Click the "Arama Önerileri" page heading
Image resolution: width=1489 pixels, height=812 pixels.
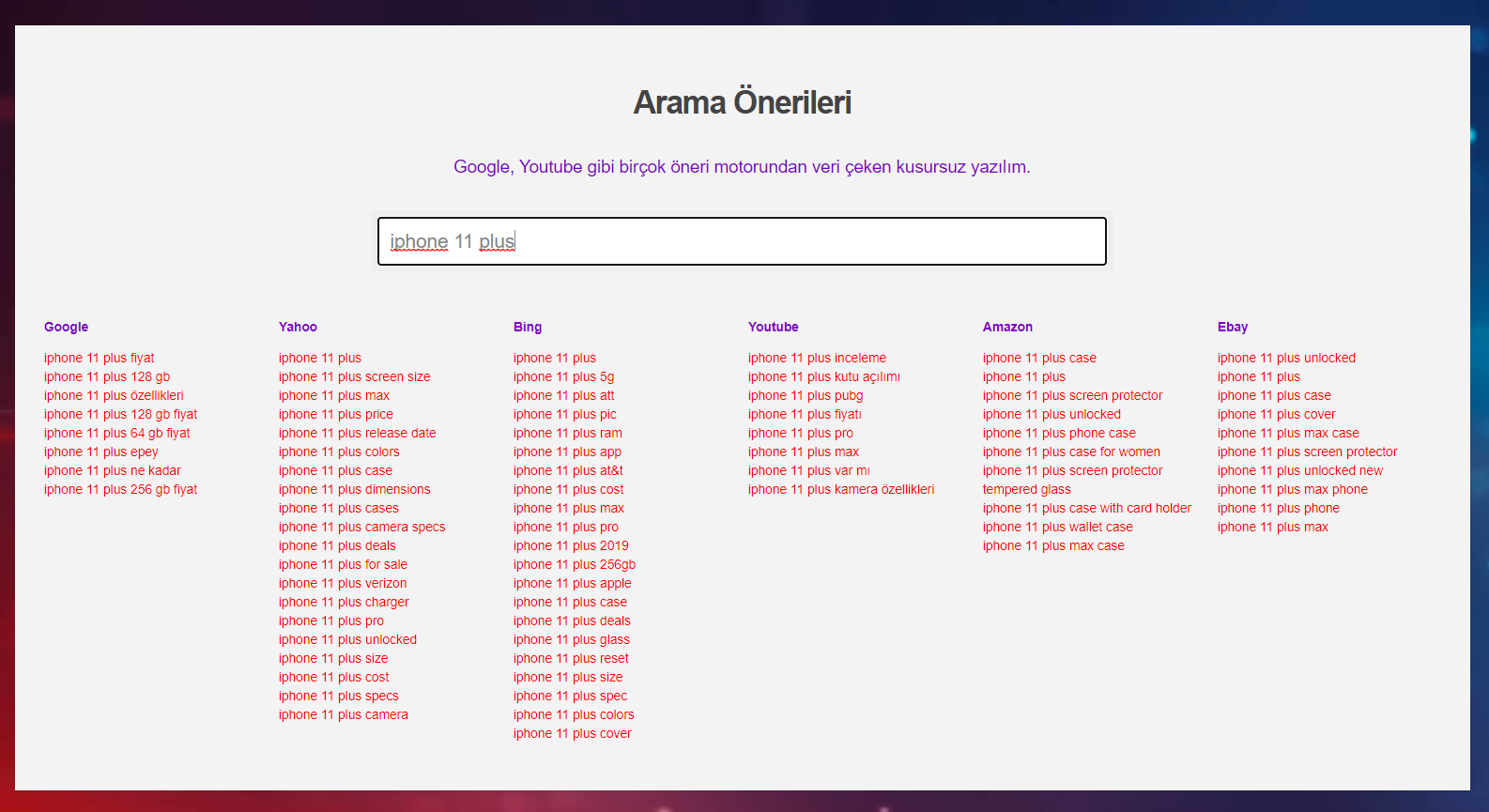pos(742,102)
